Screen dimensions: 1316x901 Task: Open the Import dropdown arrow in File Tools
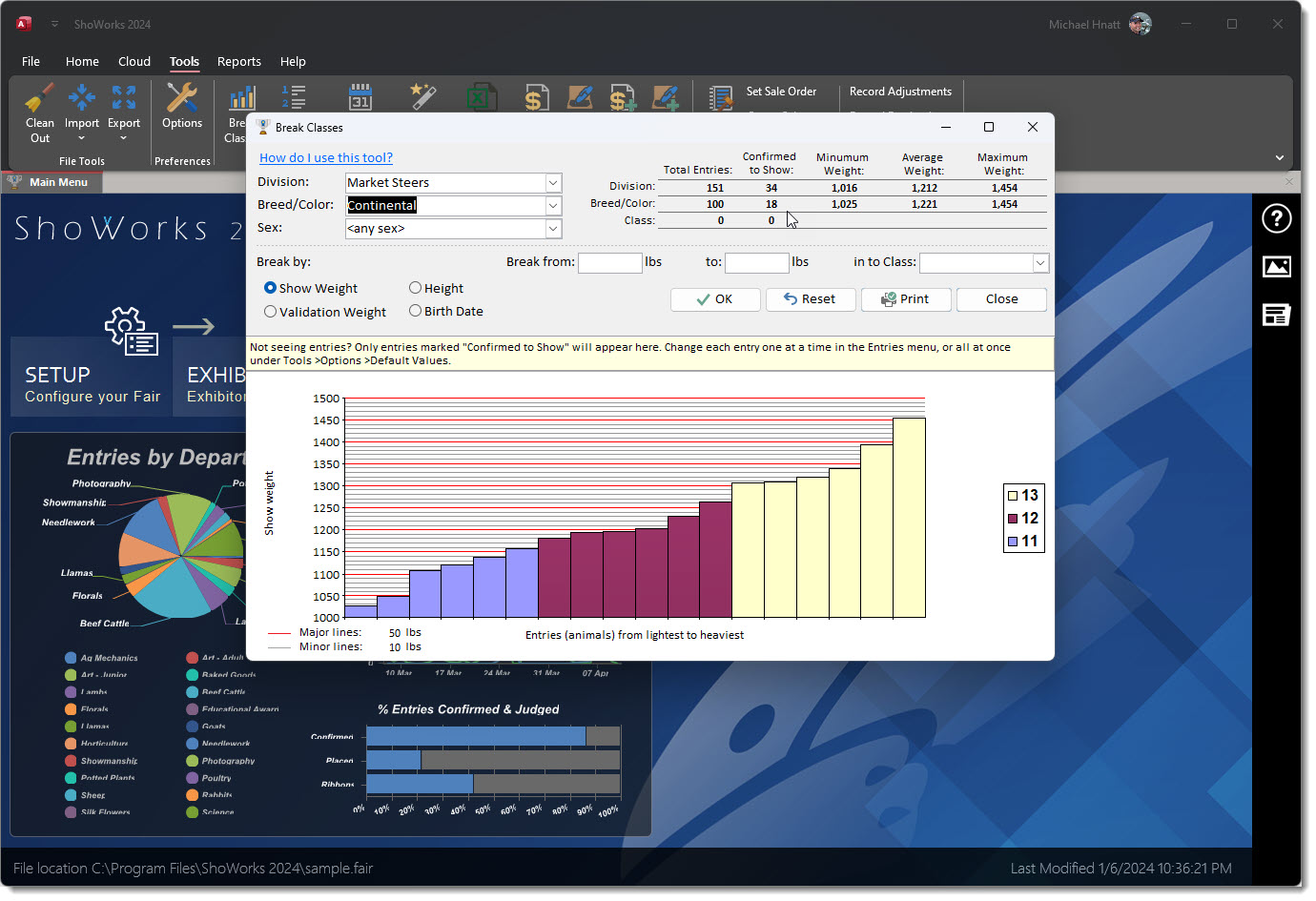tap(82, 138)
